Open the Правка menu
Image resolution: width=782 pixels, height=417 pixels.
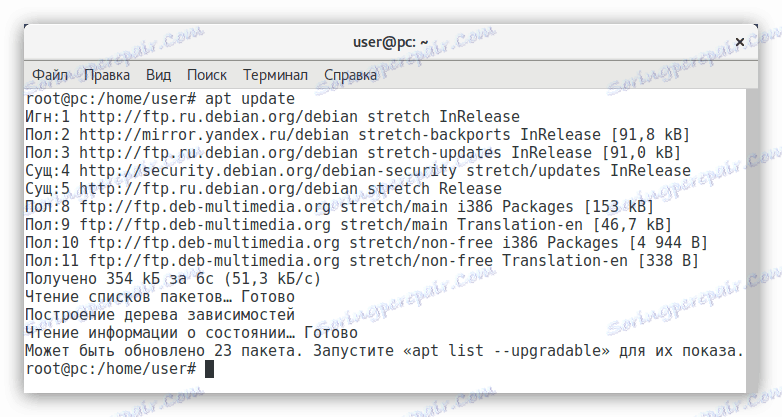pyautogui.click(x=107, y=75)
